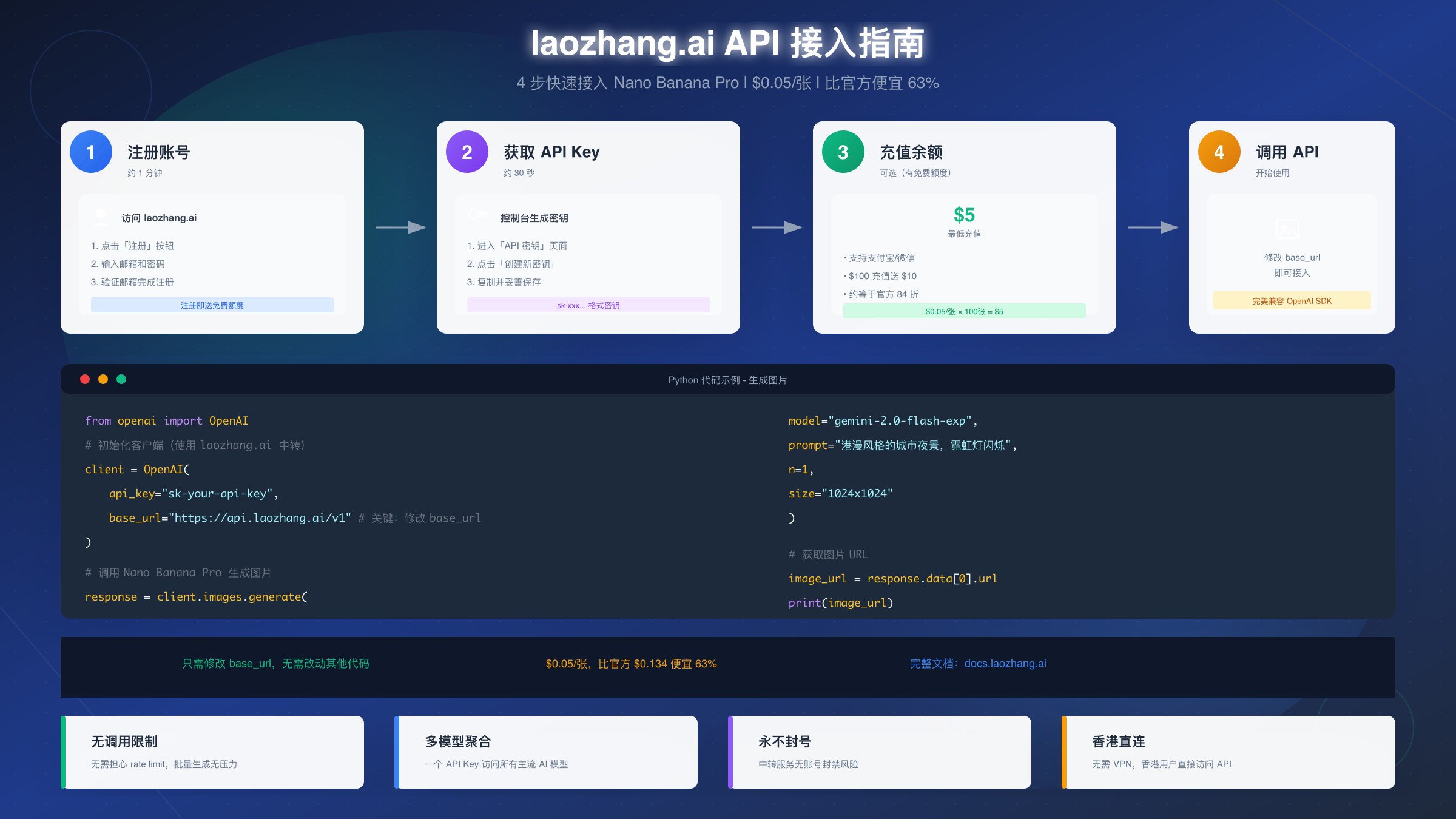Image resolution: width=1456 pixels, height=819 pixels.
Task: Click the 永不封号 feature card
Action: click(x=880, y=752)
